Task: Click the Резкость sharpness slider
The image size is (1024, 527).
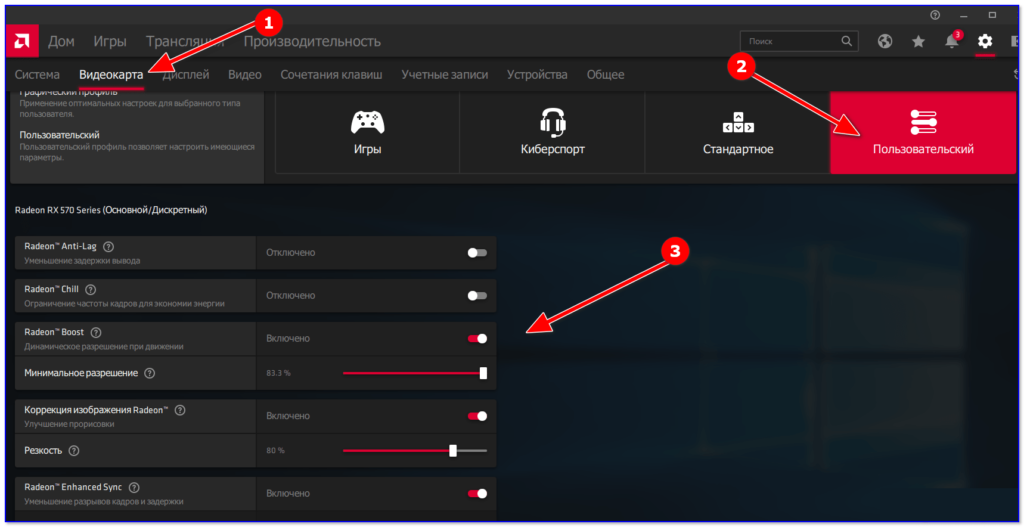Action: tap(415, 451)
